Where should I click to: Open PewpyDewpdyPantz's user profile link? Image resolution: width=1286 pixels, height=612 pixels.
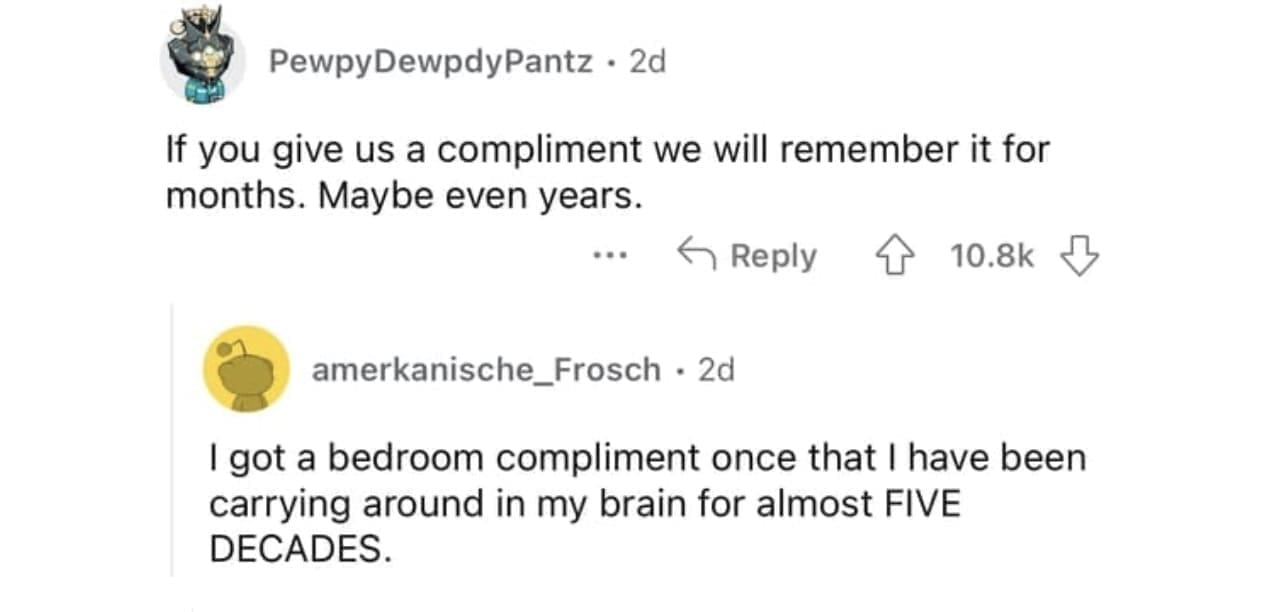pyautogui.click(x=430, y=62)
